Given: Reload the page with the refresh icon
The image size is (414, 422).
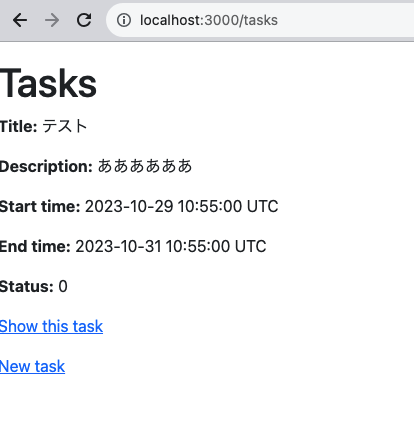Looking at the screenshot, I should (x=84, y=20).
